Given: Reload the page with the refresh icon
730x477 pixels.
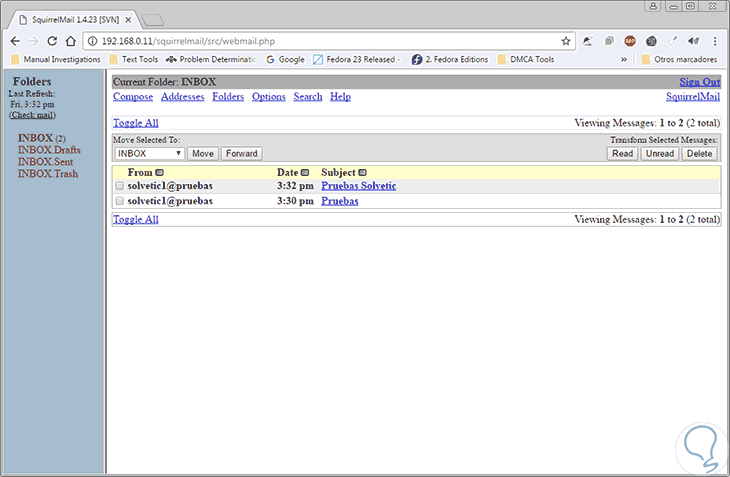Looking at the screenshot, I should (52, 41).
